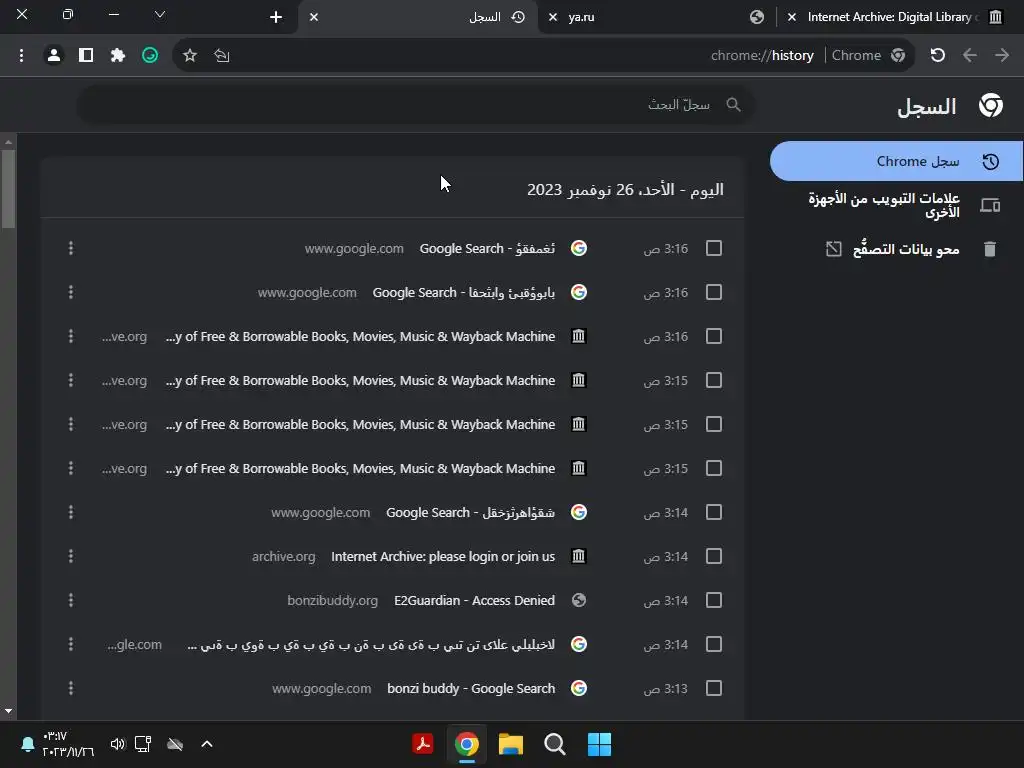Close the السجل history tab
Image resolution: width=1024 pixels, height=768 pixels.
tap(314, 17)
